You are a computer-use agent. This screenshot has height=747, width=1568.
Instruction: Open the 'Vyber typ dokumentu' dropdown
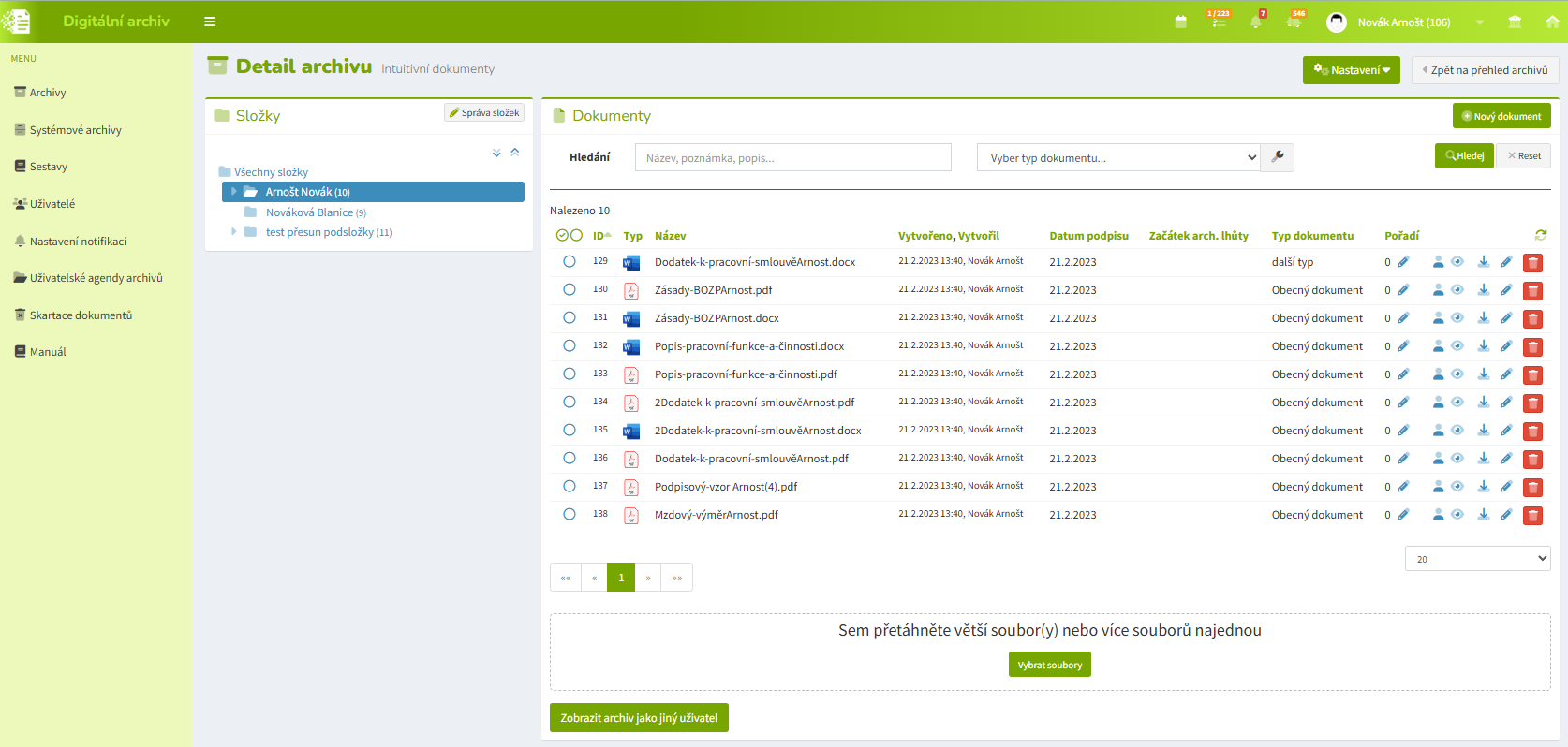tap(1118, 157)
